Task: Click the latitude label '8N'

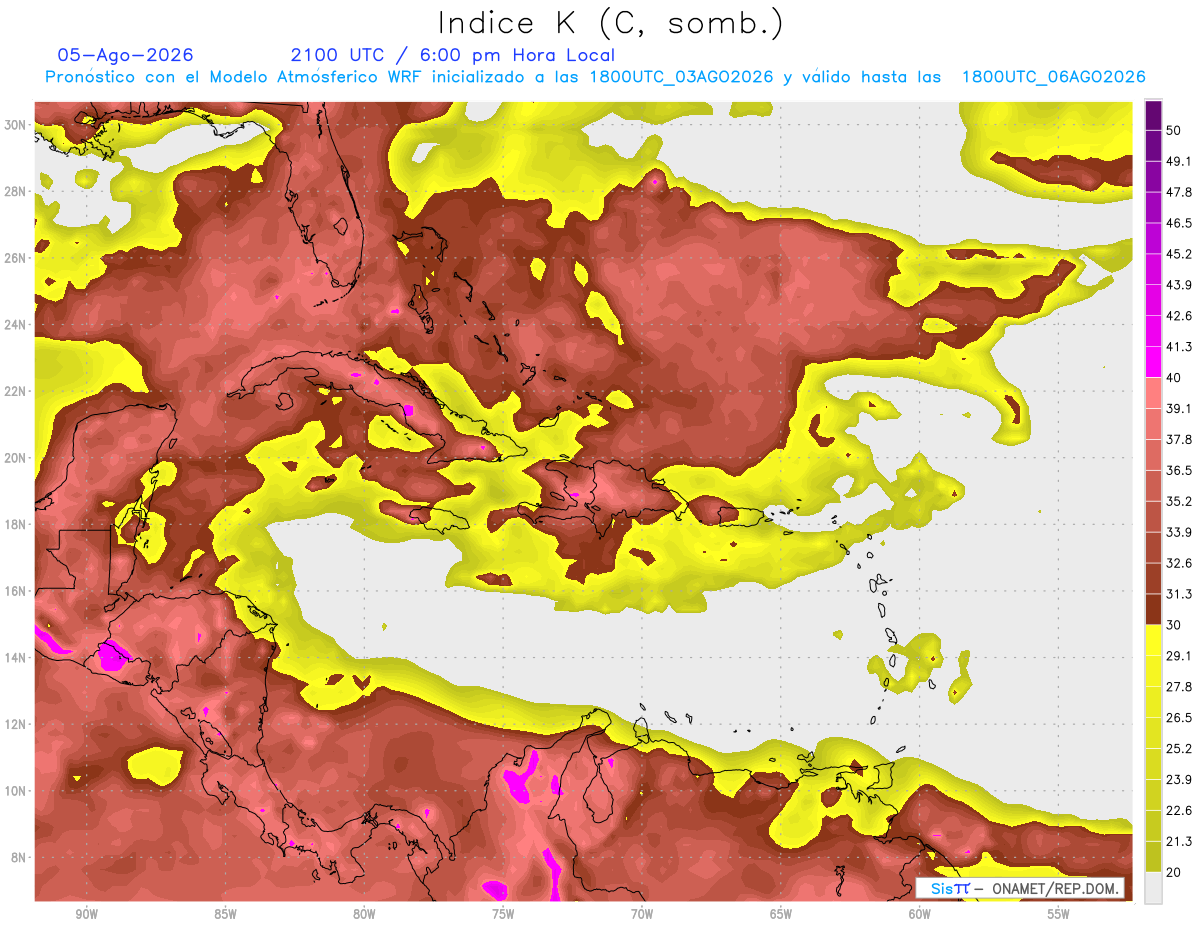Action: coord(20,858)
